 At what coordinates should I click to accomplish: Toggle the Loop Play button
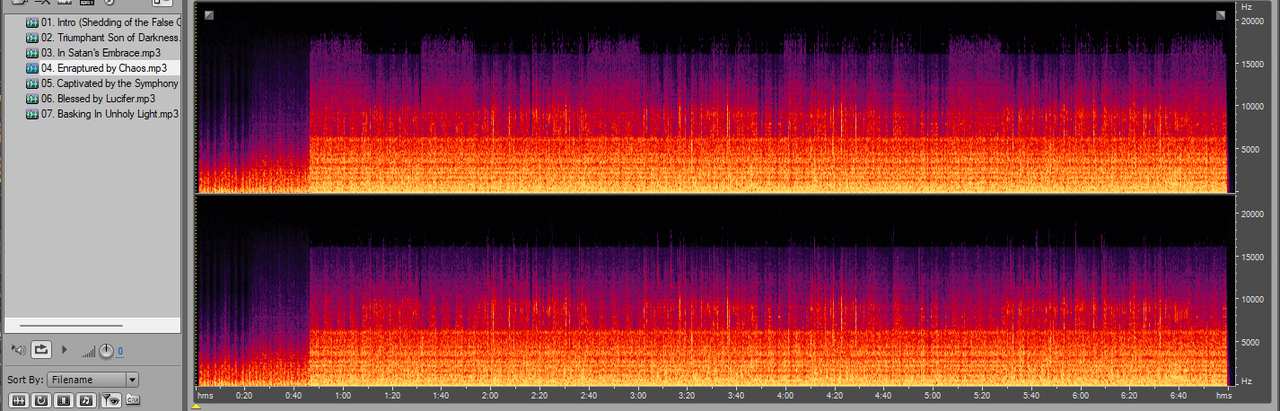click(x=41, y=350)
